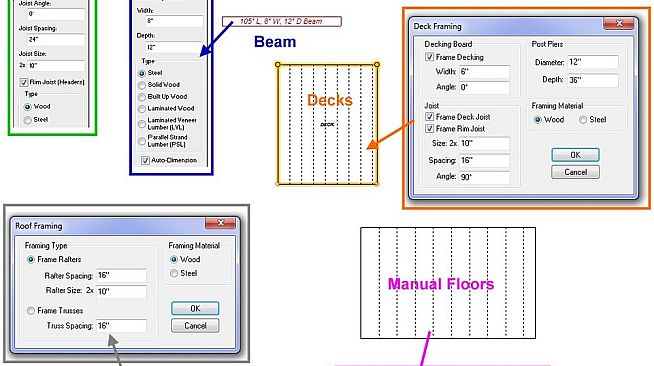The image size is (654, 366).
Task: Click the Decking Board Width field
Action: coord(484,72)
